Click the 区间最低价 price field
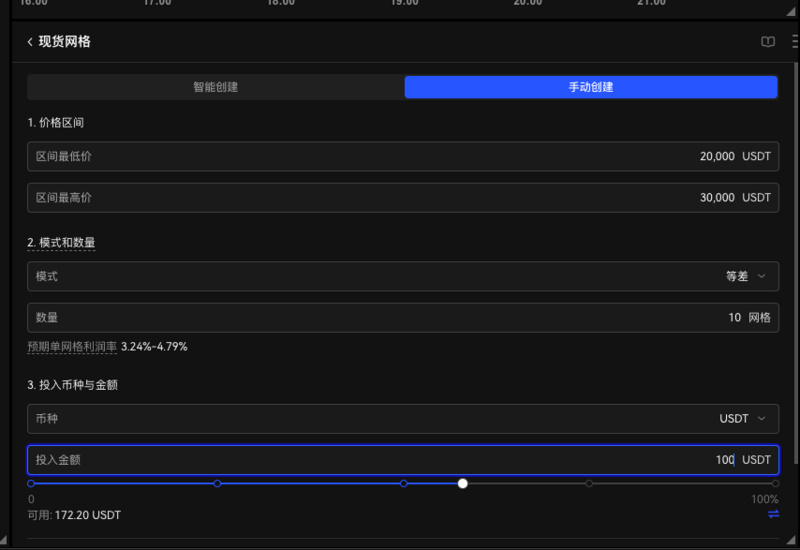 click(x=402, y=157)
